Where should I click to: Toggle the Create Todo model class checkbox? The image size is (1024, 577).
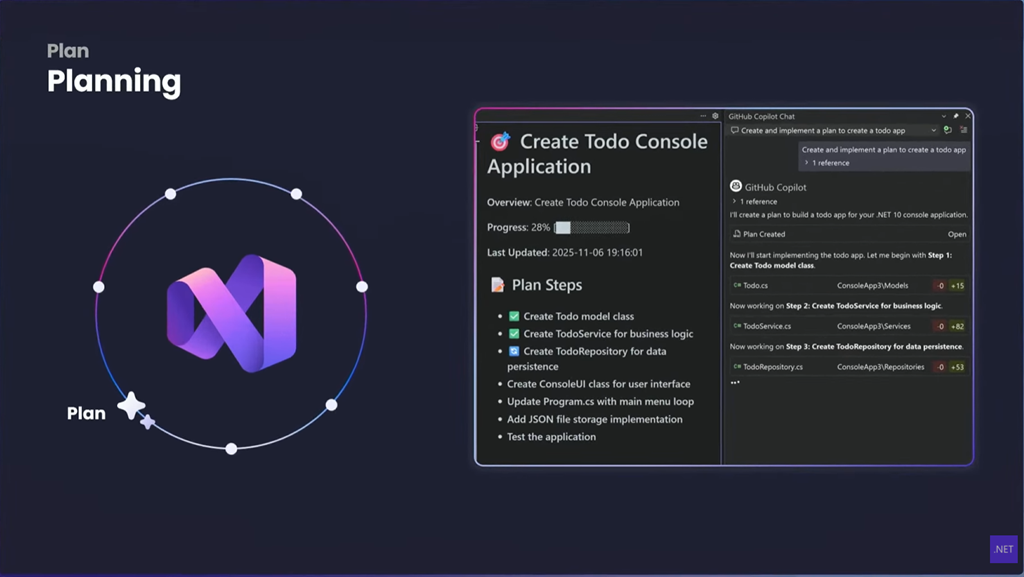[514, 316]
